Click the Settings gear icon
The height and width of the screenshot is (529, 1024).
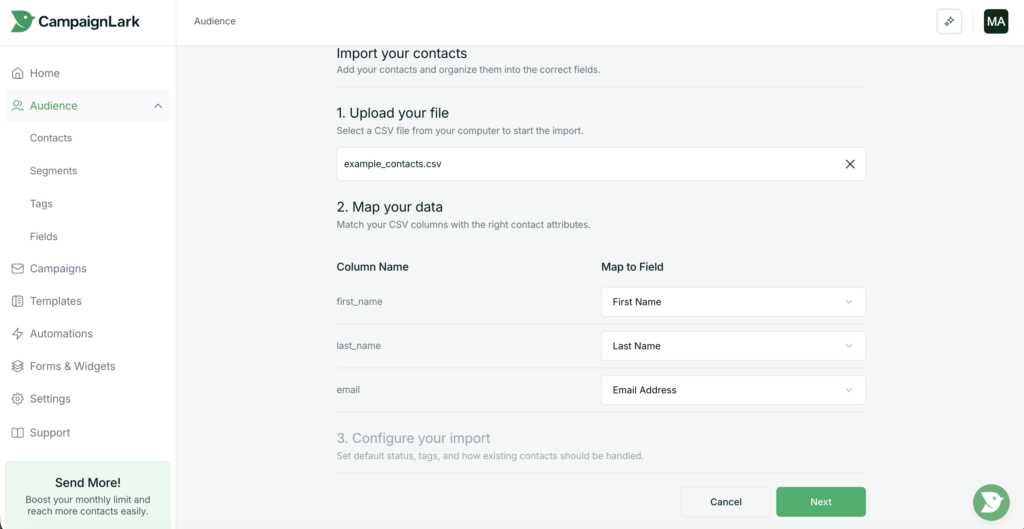click(18, 399)
